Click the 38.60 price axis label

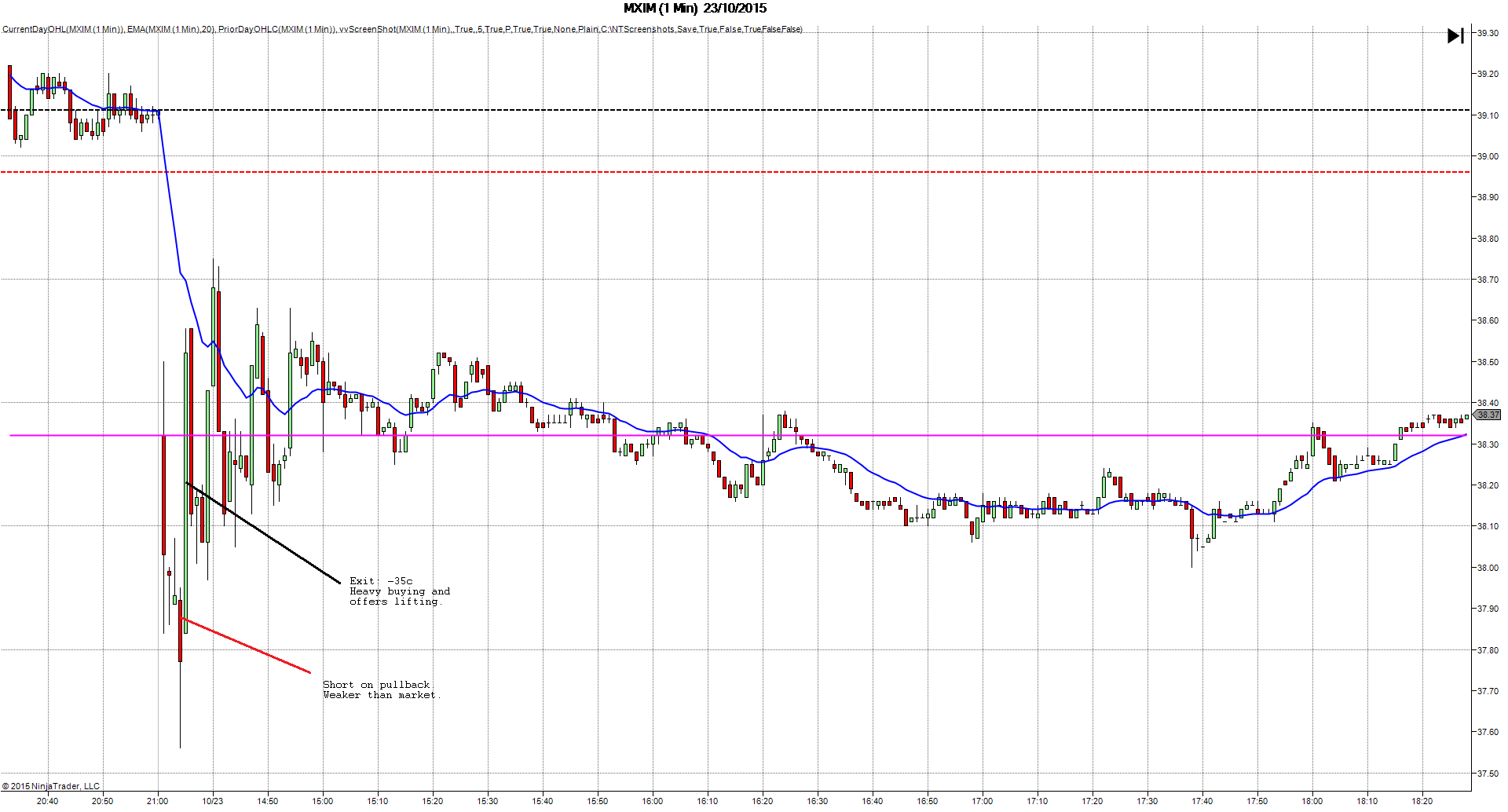(x=1488, y=320)
